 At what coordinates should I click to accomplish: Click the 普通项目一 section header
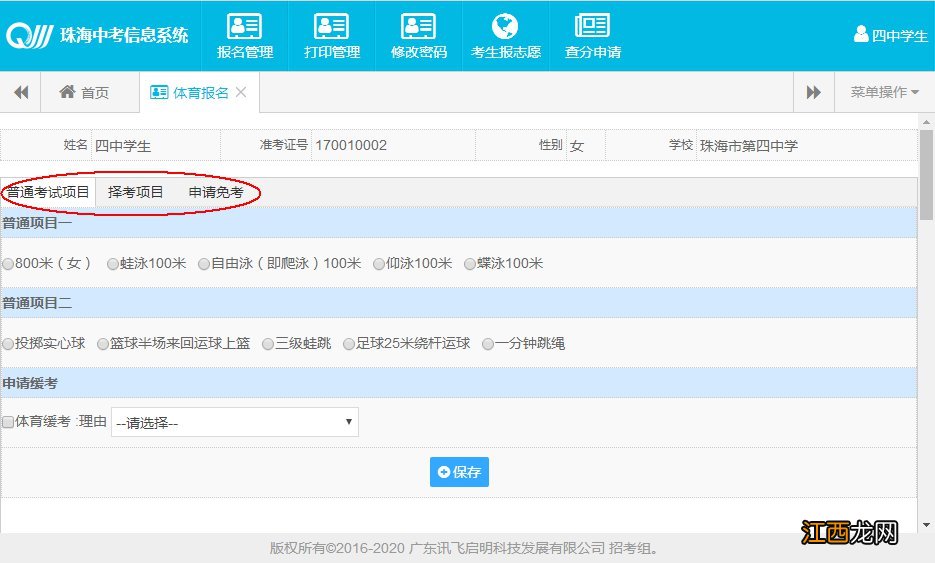pos(459,223)
